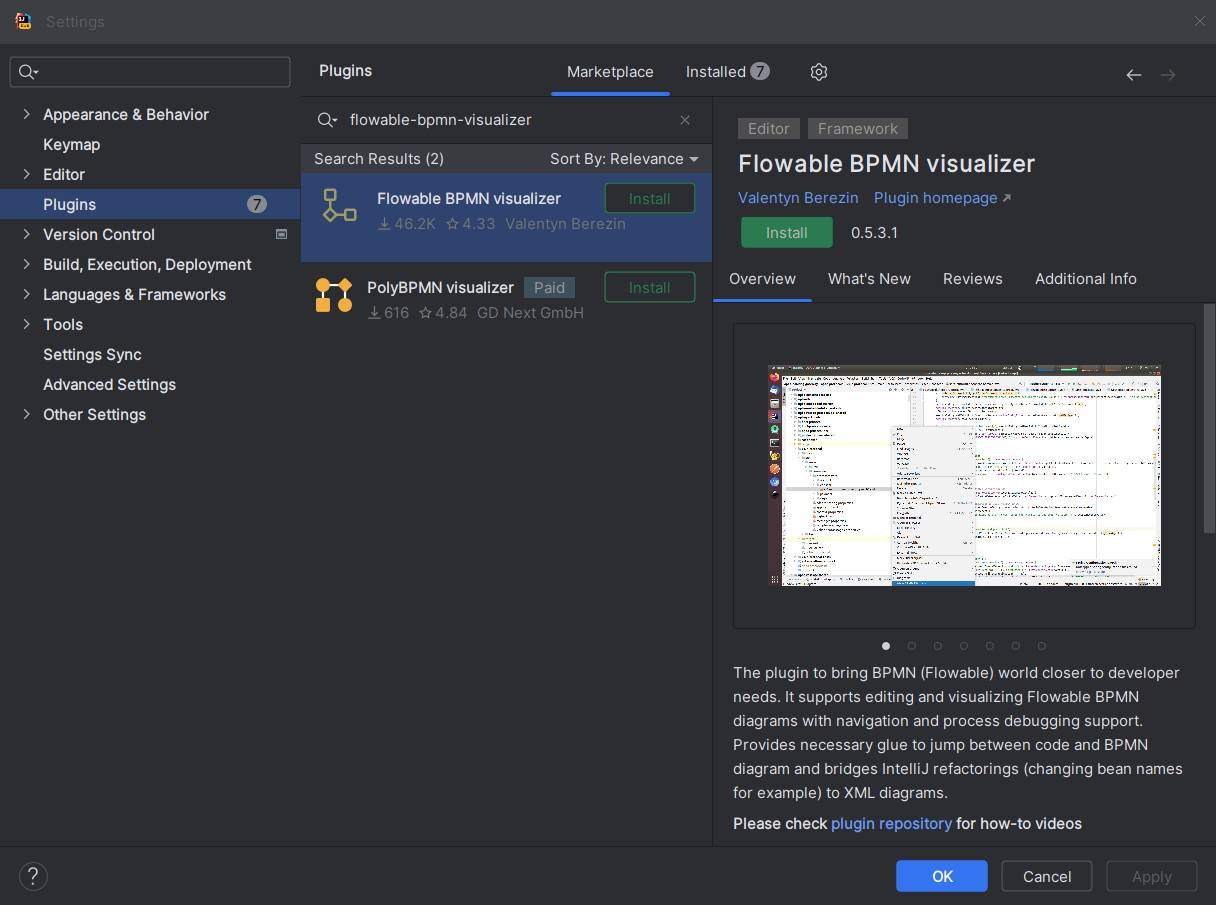Open the plugin repository link
The width and height of the screenshot is (1216, 905).
pos(891,824)
